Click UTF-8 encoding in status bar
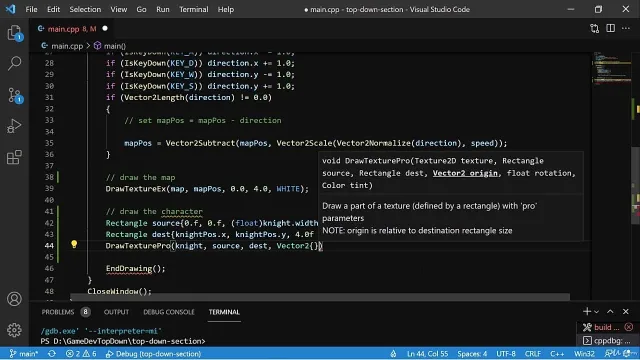The width and height of the screenshot is (640, 360). click(x=506, y=353)
